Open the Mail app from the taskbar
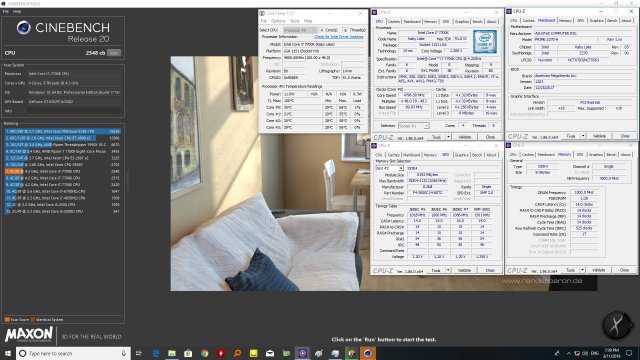This screenshot has width=640, height=360. coord(270,353)
